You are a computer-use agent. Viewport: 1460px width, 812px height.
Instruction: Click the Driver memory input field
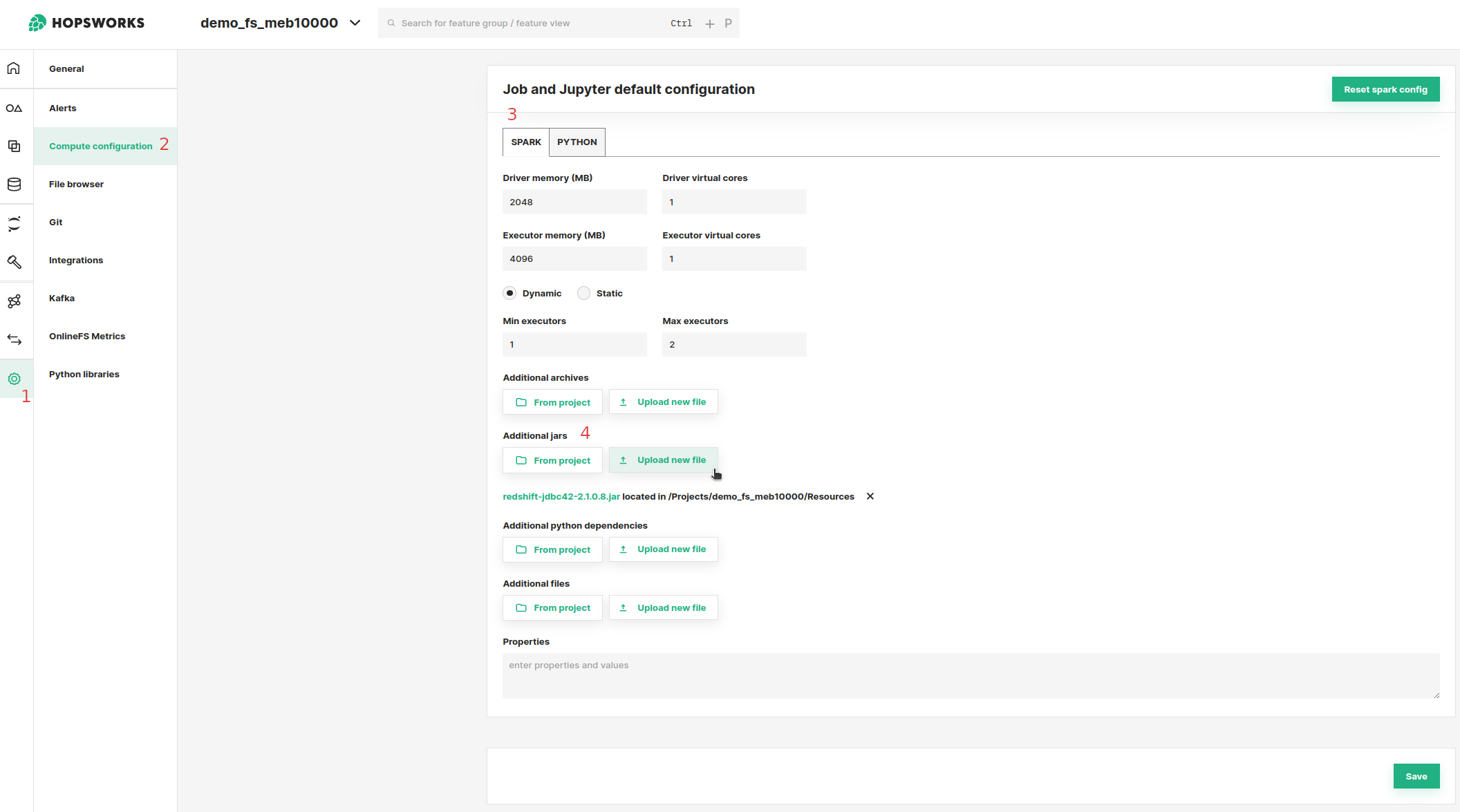574,201
